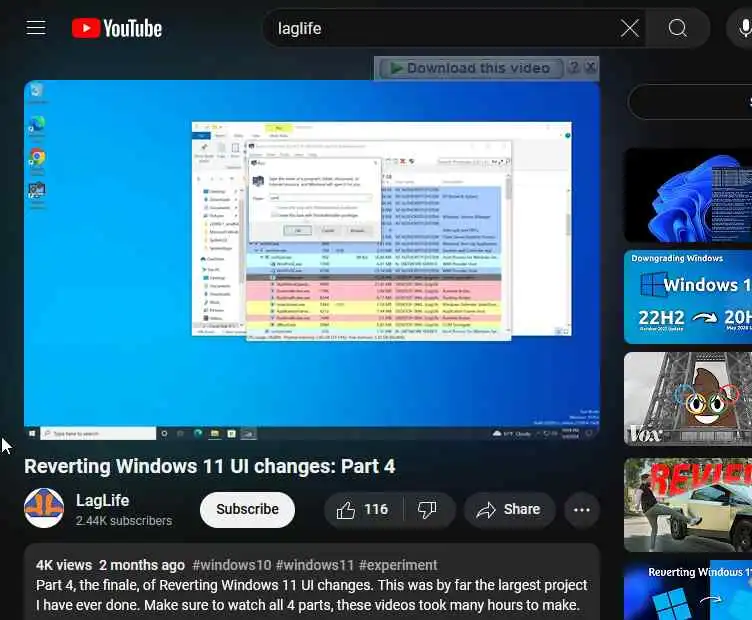Click the filter chip above sidebar recommendations

[x=690, y=102]
